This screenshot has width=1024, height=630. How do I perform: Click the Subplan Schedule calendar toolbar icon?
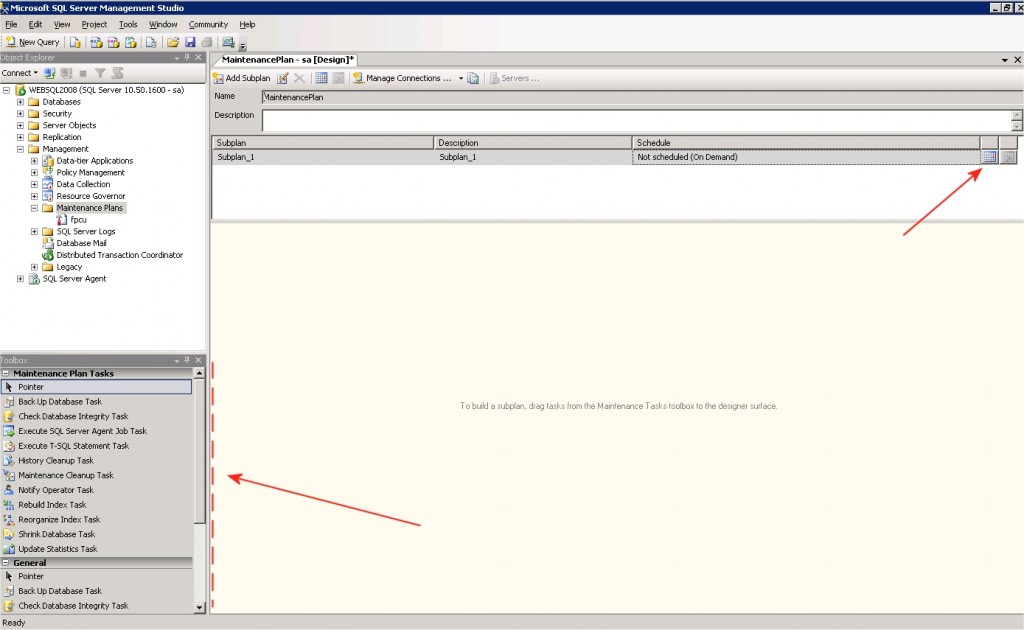[x=321, y=78]
